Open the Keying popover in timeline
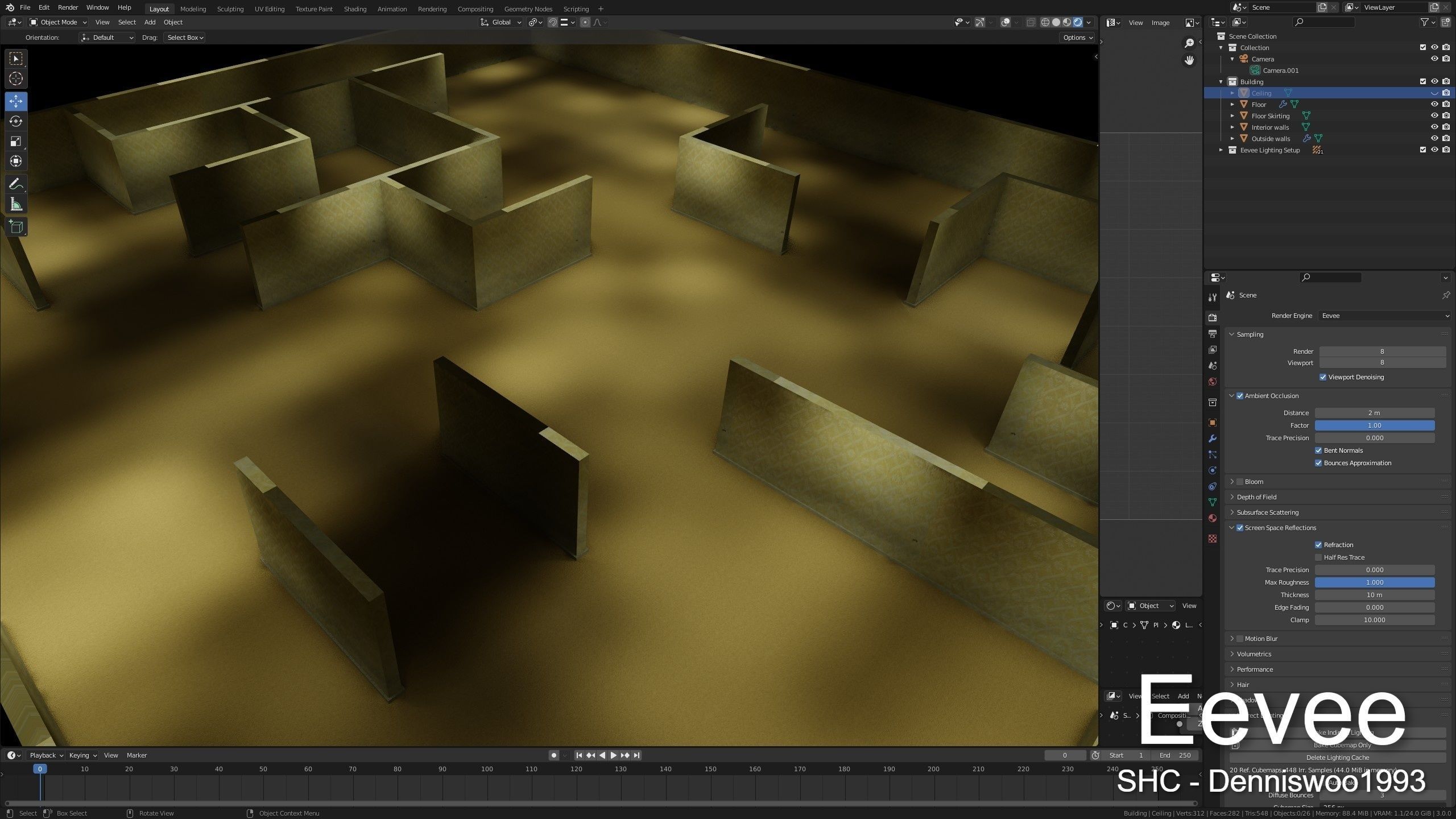Viewport: 1456px width, 819px height. tap(82, 755)
